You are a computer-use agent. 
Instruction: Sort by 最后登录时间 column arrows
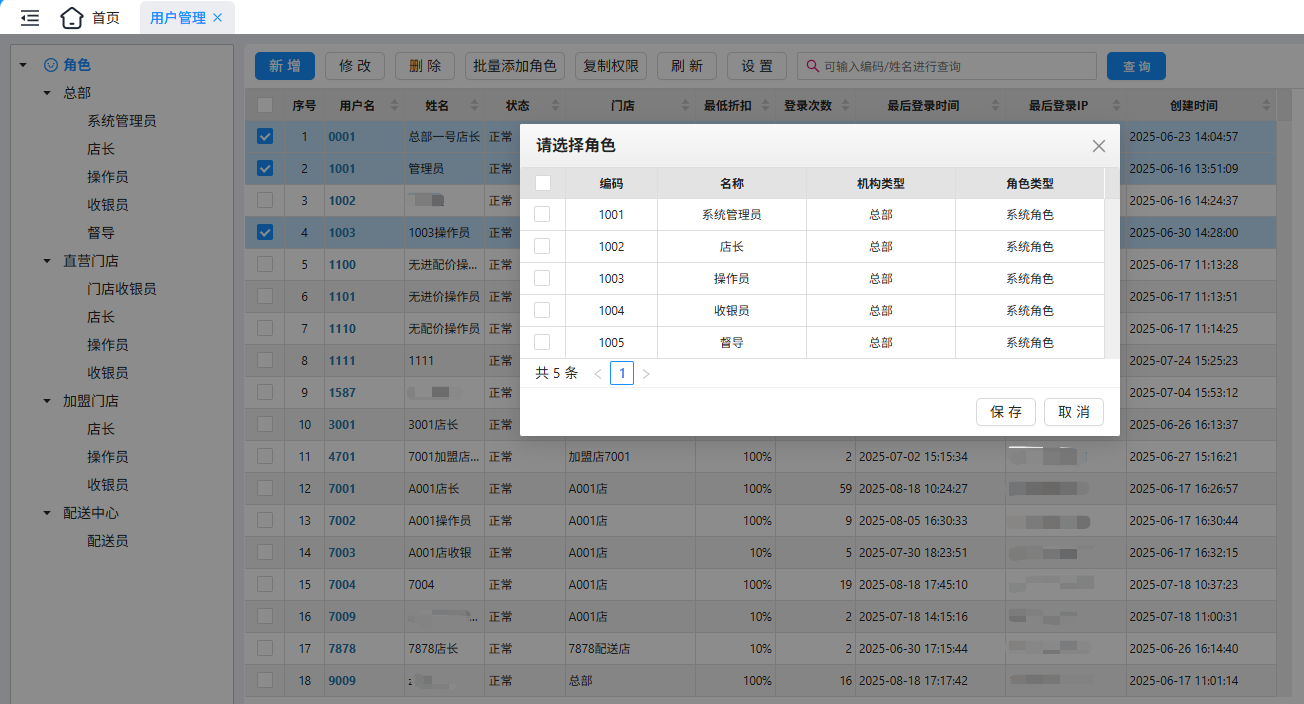tap(994, 105)
